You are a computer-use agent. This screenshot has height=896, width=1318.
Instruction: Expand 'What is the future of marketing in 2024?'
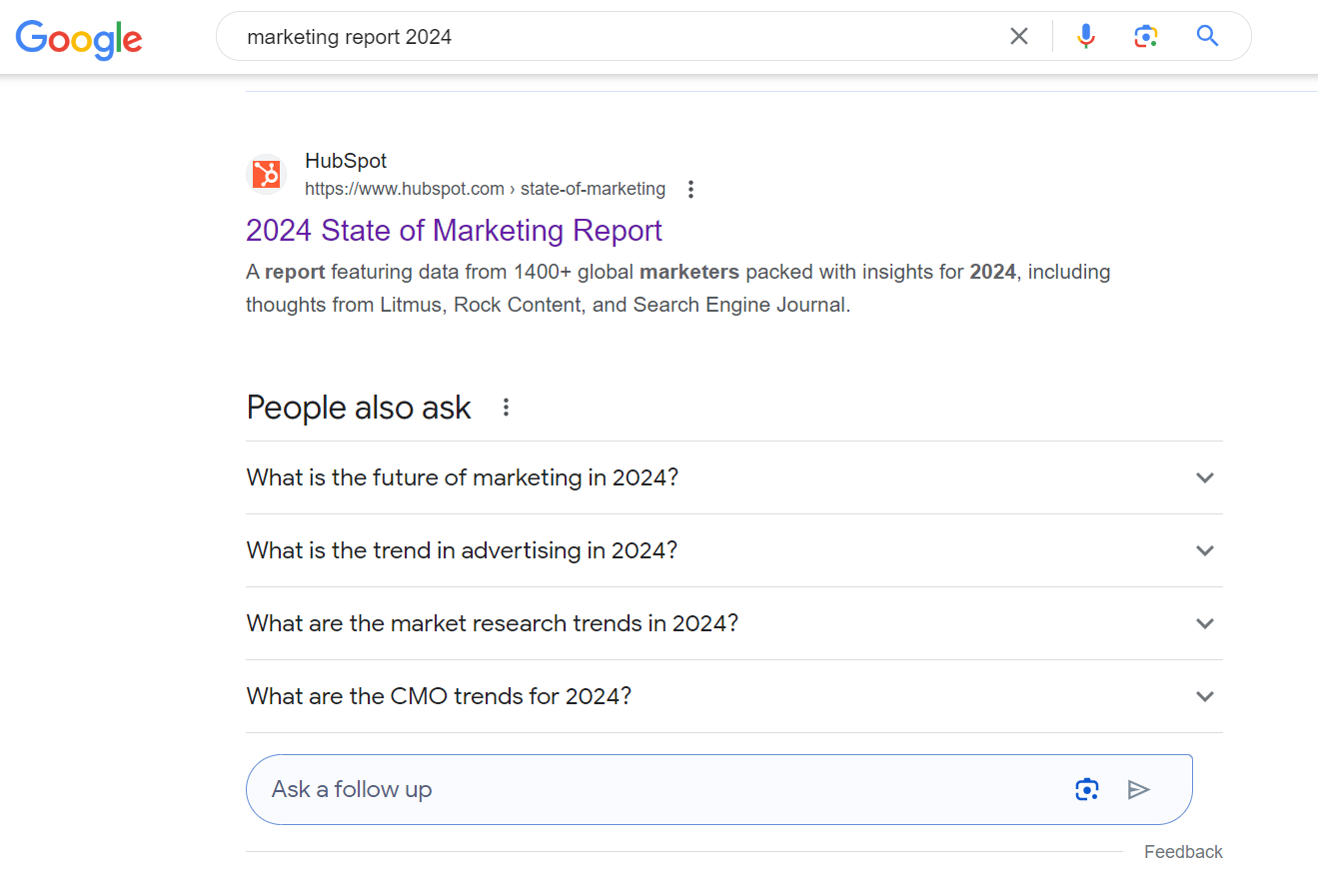point(734,477)
